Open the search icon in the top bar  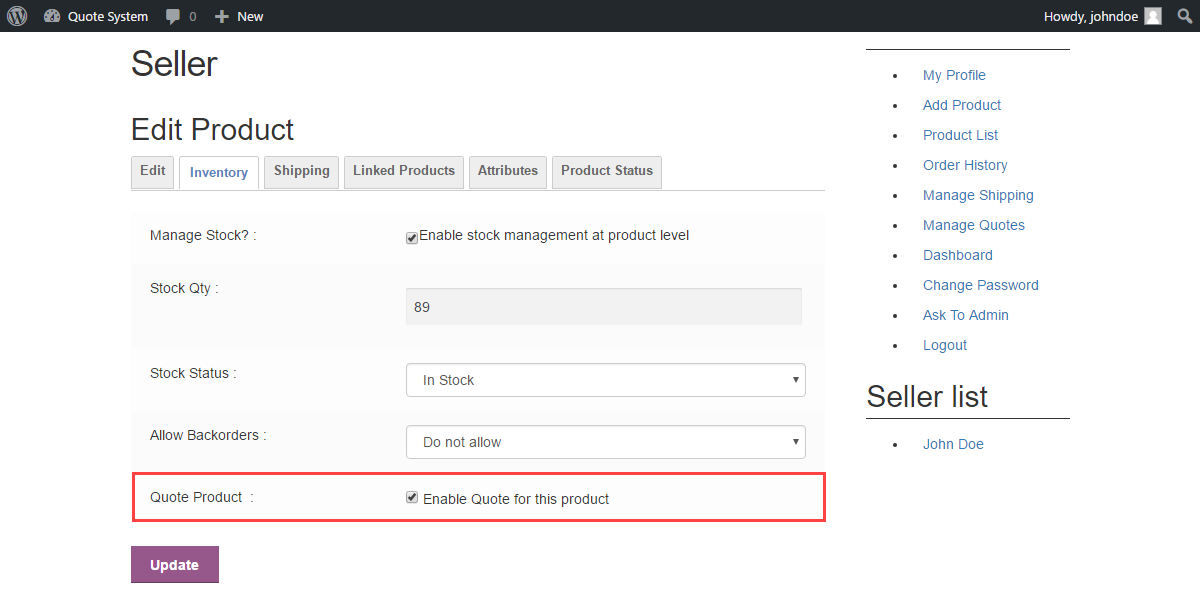click(1184, 16)
